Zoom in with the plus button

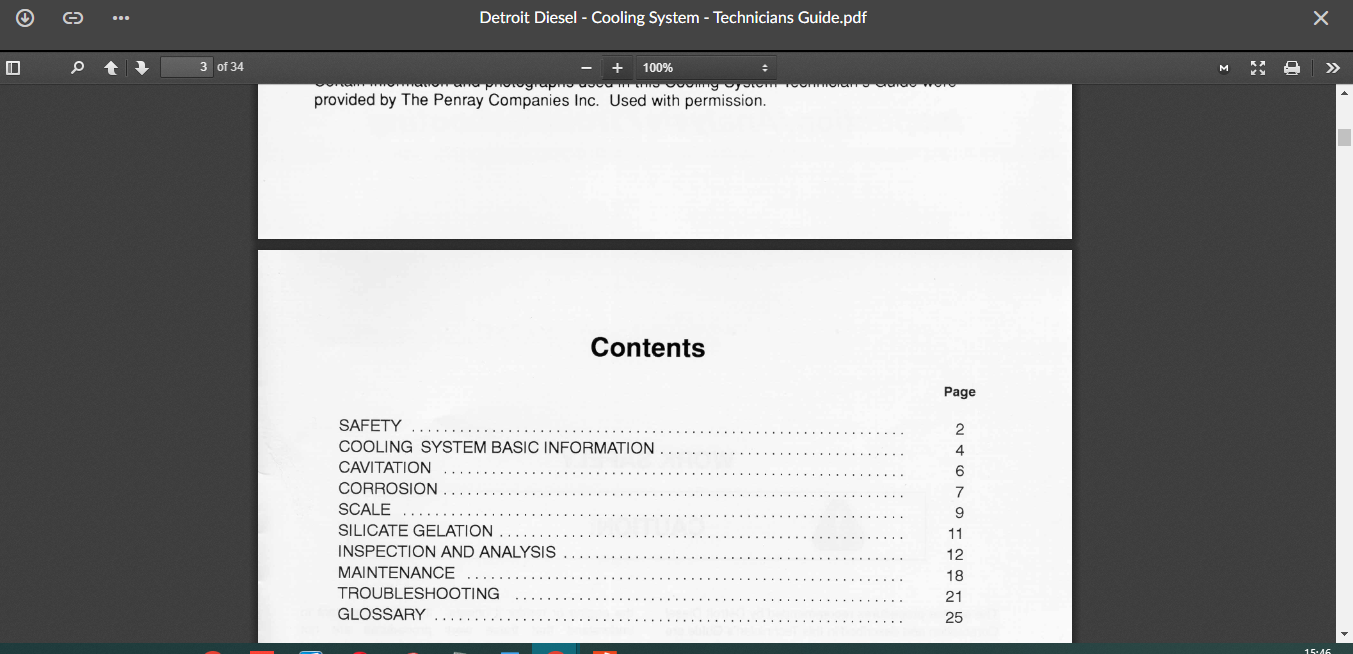coord(617,68)
